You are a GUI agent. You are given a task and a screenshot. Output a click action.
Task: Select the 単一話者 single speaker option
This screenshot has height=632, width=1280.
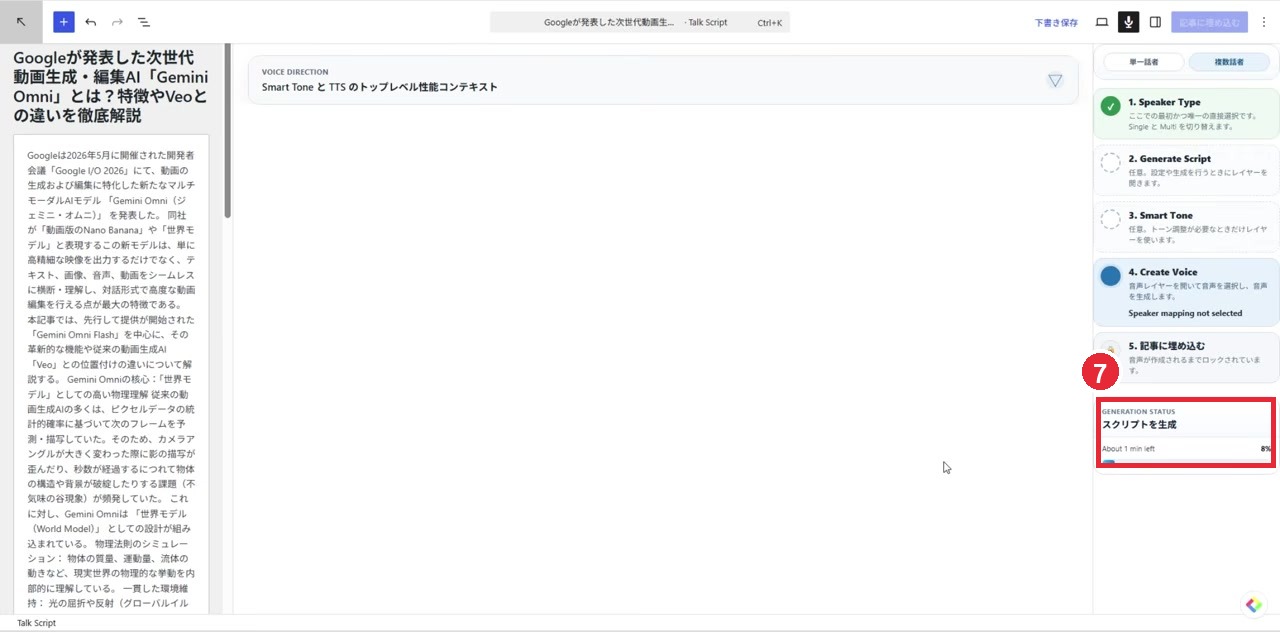click(1143, 62)
